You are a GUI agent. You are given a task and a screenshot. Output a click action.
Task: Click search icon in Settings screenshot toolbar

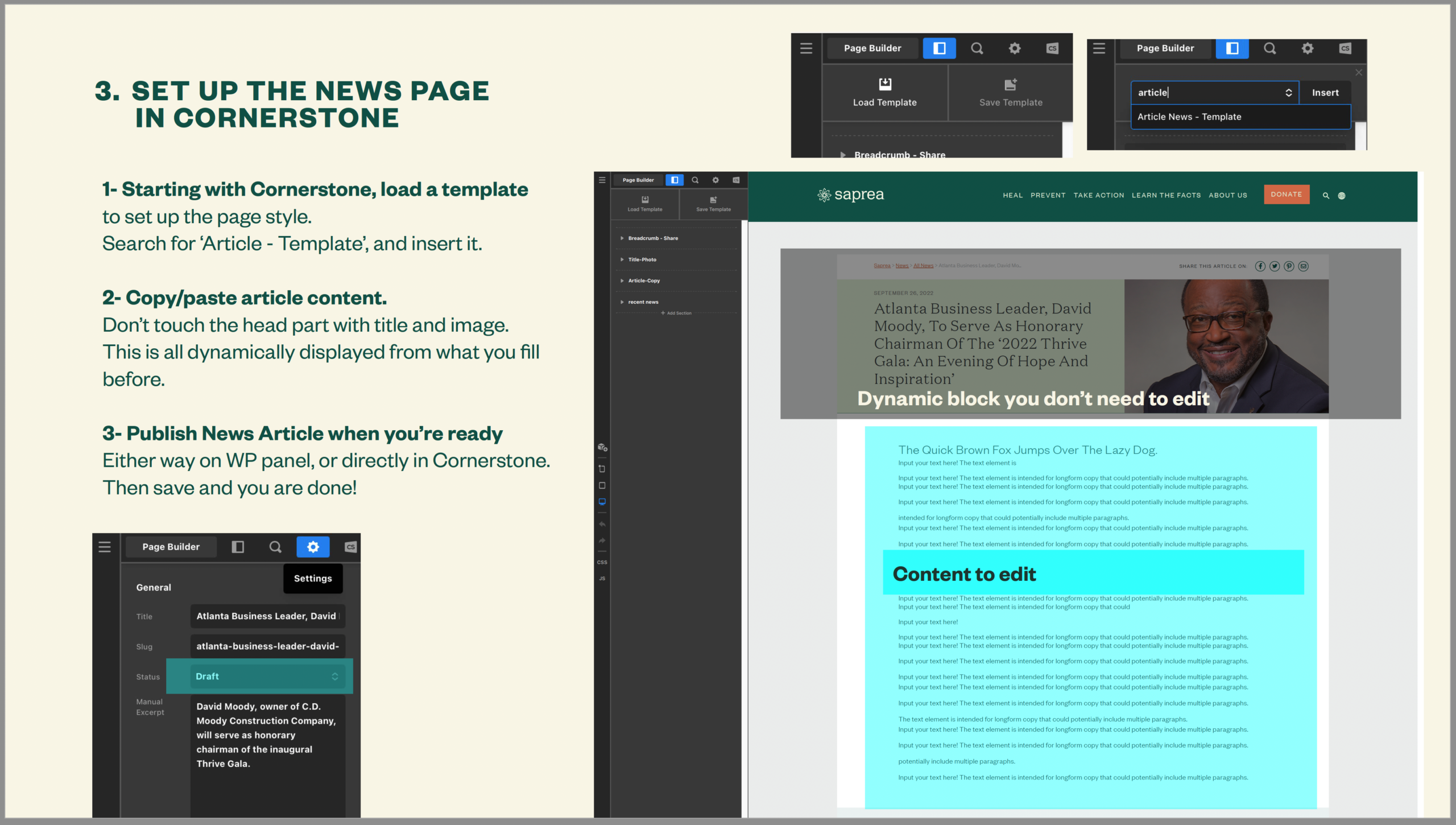tap(275, 547)
